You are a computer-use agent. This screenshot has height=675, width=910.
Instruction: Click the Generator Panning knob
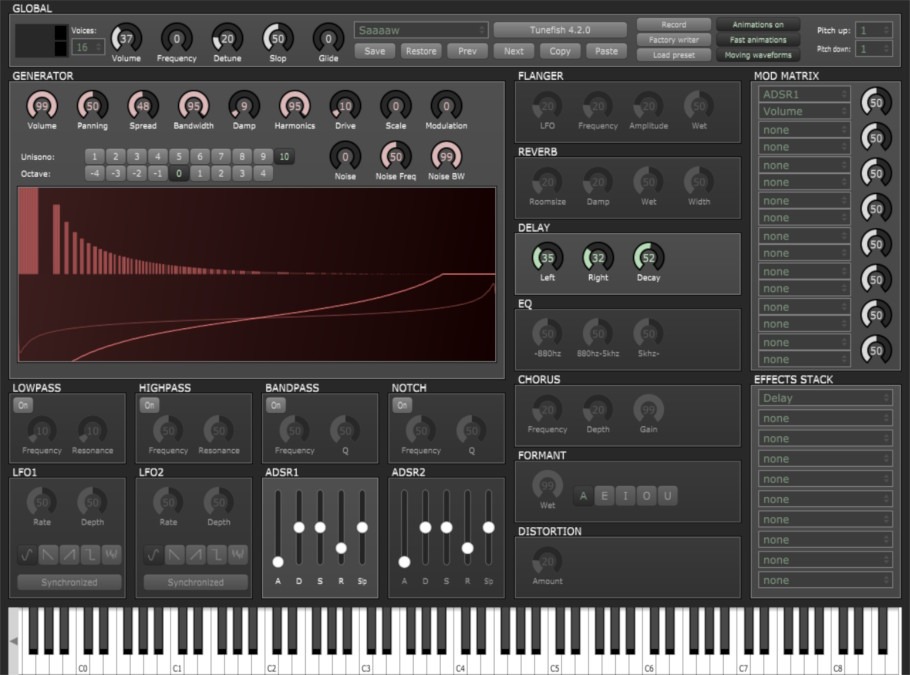point(92,106)
